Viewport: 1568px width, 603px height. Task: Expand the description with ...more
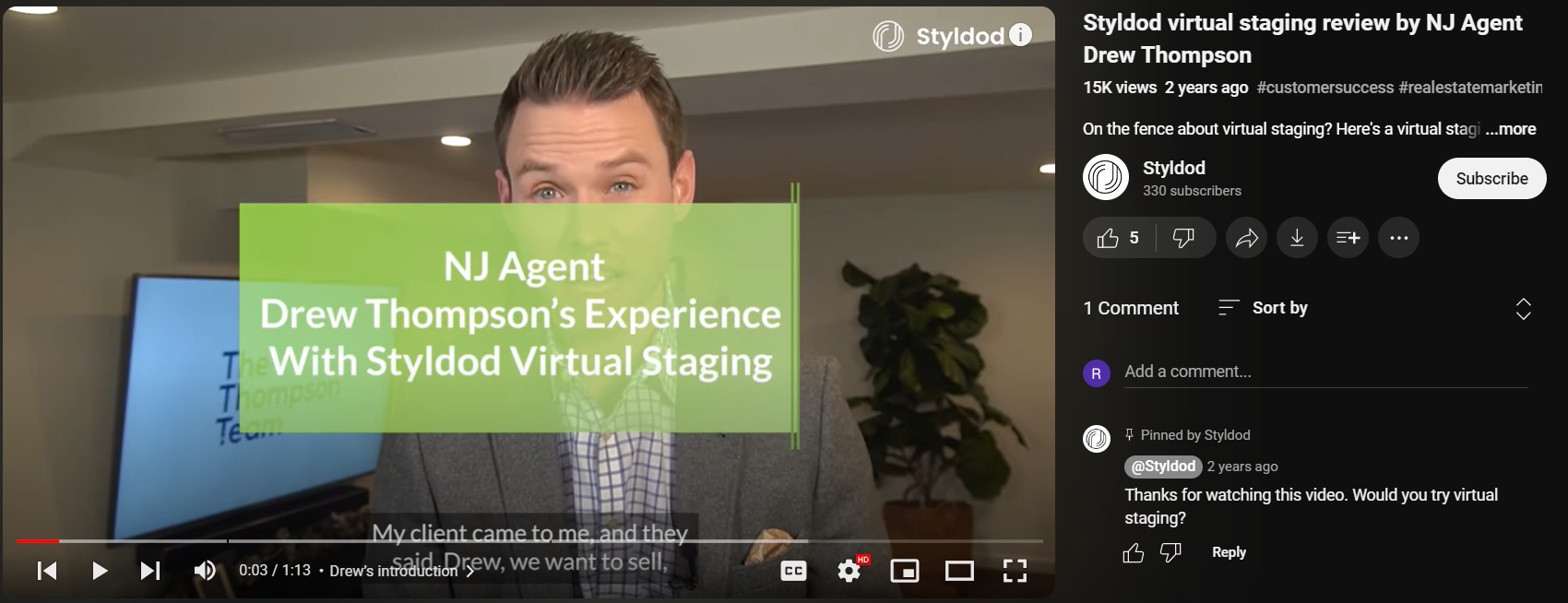tap(1511, 129)
